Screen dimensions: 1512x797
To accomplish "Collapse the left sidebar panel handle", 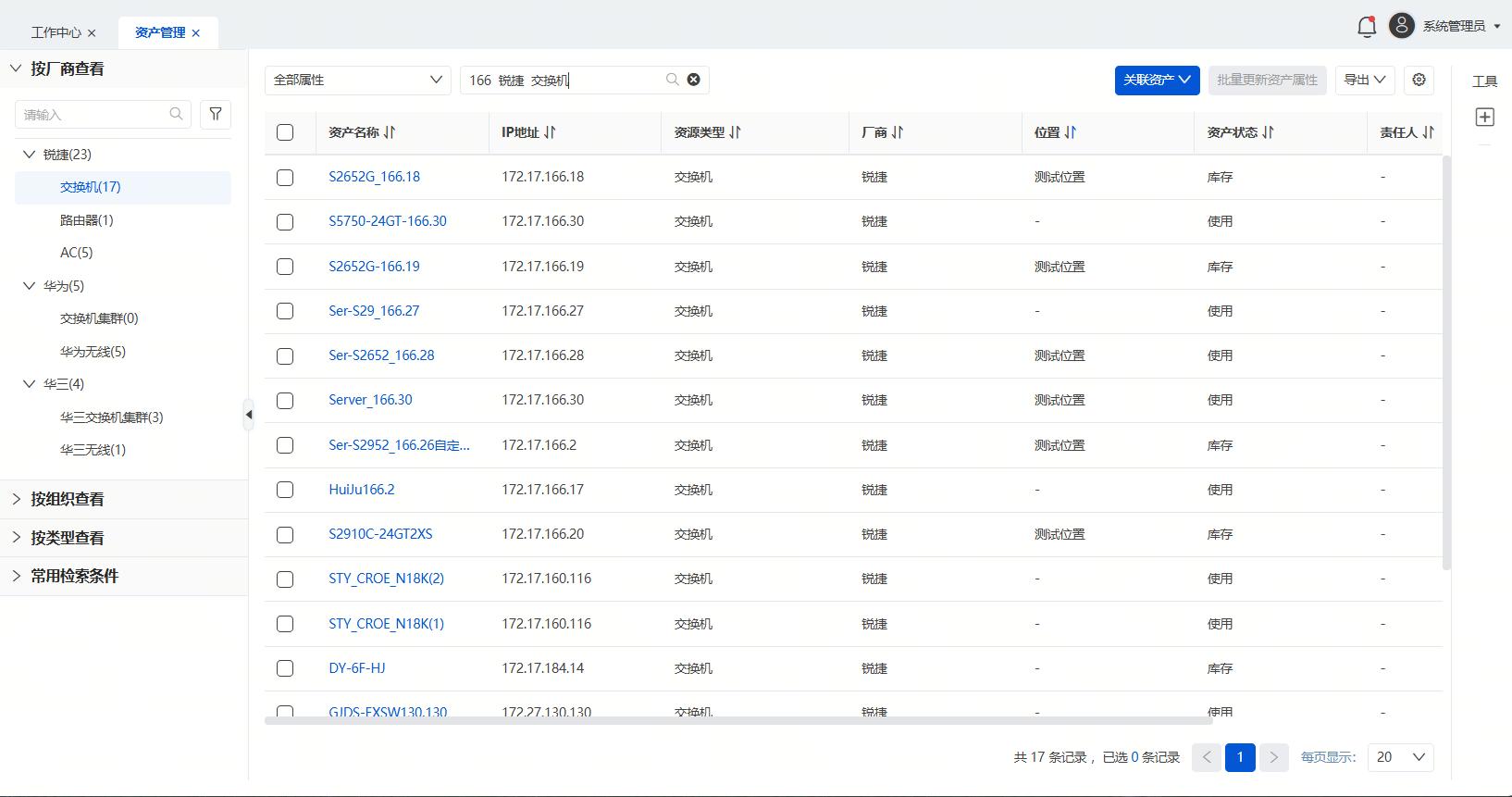I will 248,415.
